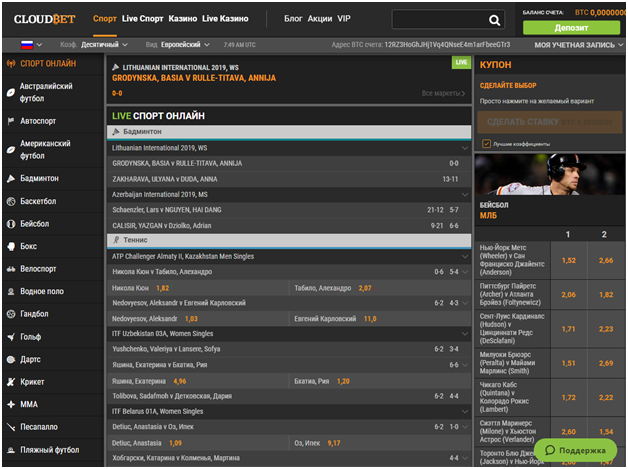Toggle the Лучшие коэффициенты checkbox
The image size is (628, 469).
pos(486,144)
